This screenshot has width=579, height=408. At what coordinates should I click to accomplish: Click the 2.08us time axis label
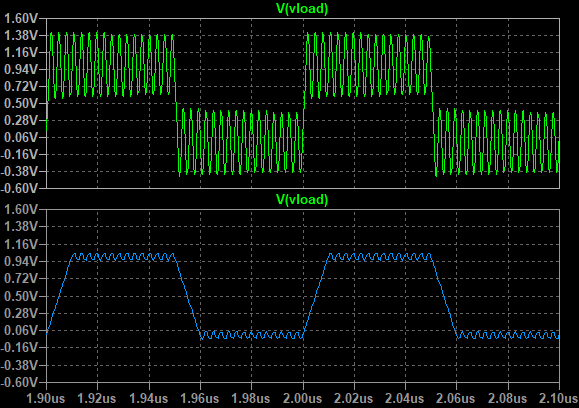tap(508, 398)
